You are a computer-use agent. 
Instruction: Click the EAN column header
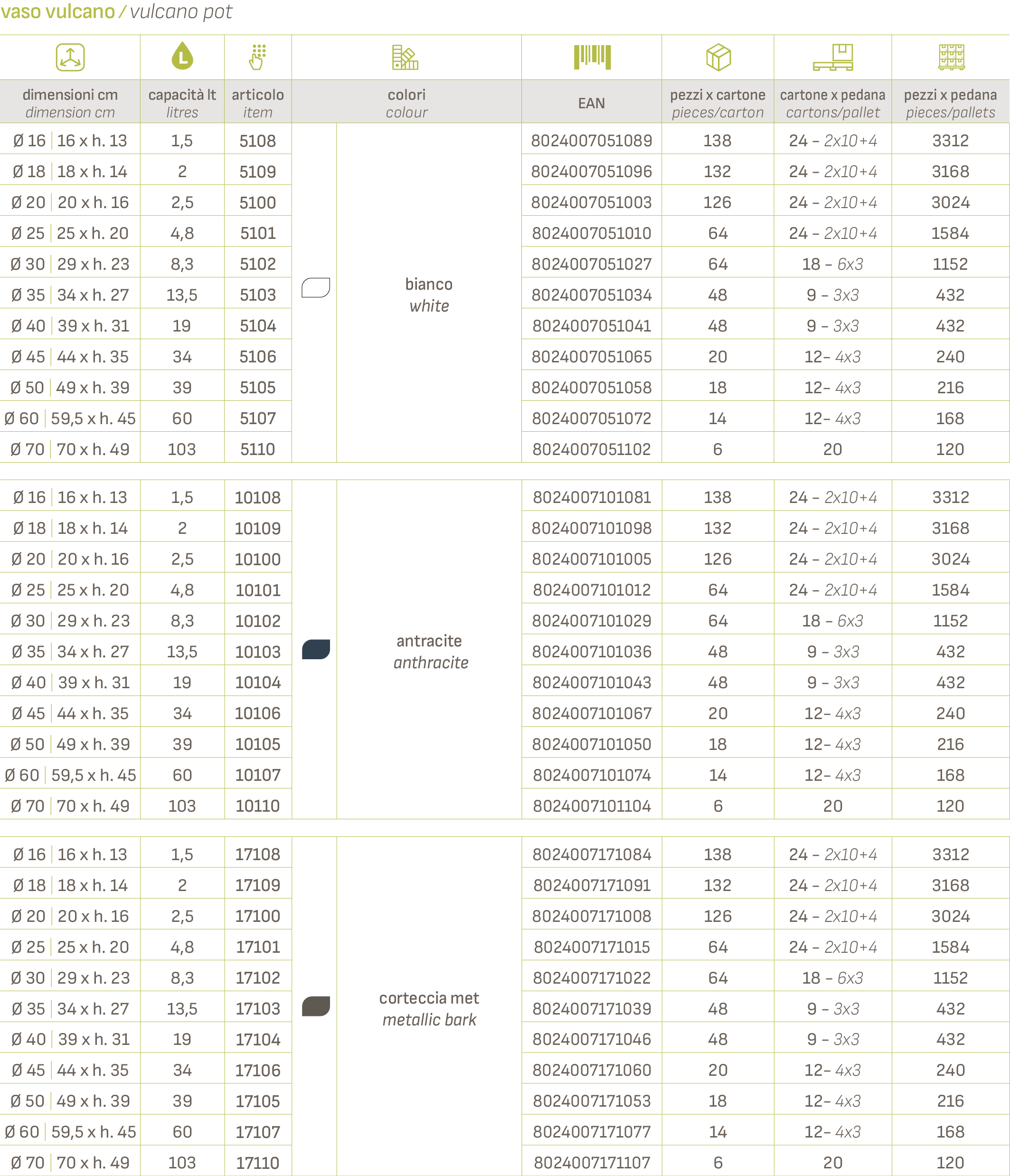(x=592, y=103)
